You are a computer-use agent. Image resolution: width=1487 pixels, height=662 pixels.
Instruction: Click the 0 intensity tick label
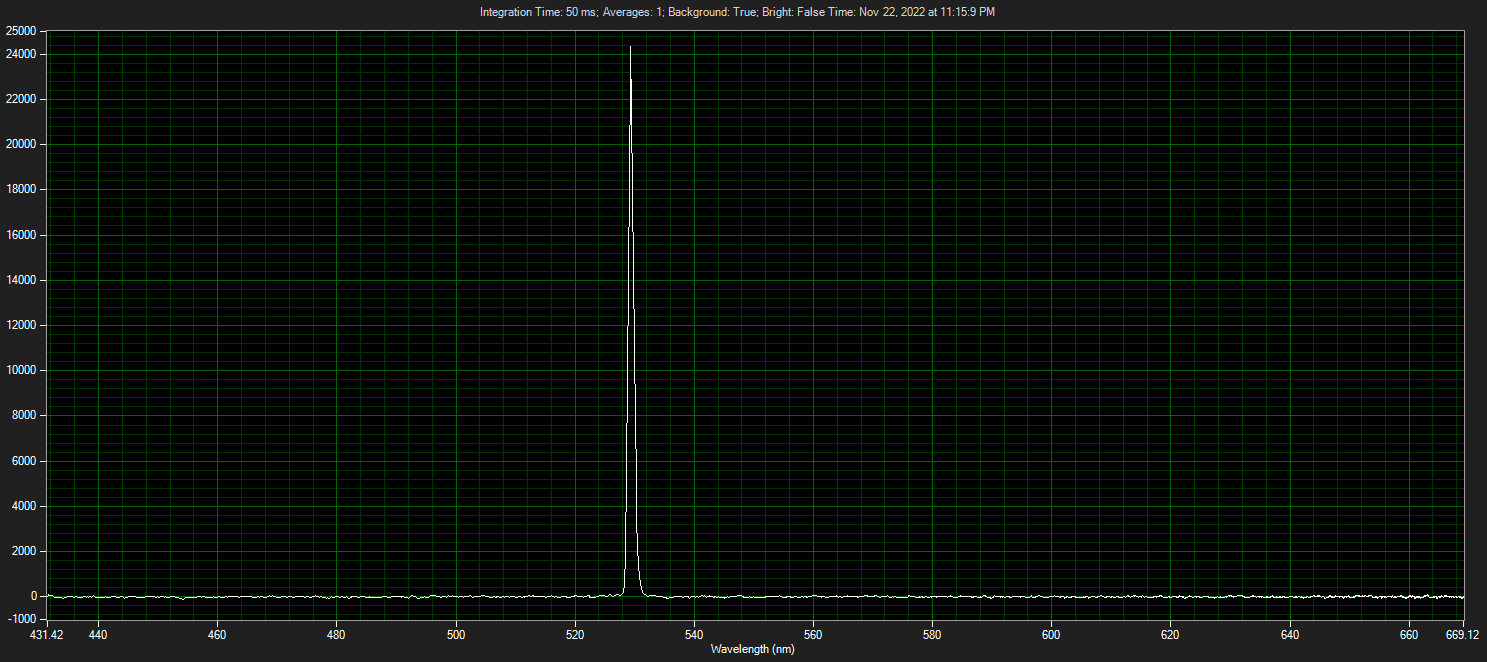coord(34,596)
